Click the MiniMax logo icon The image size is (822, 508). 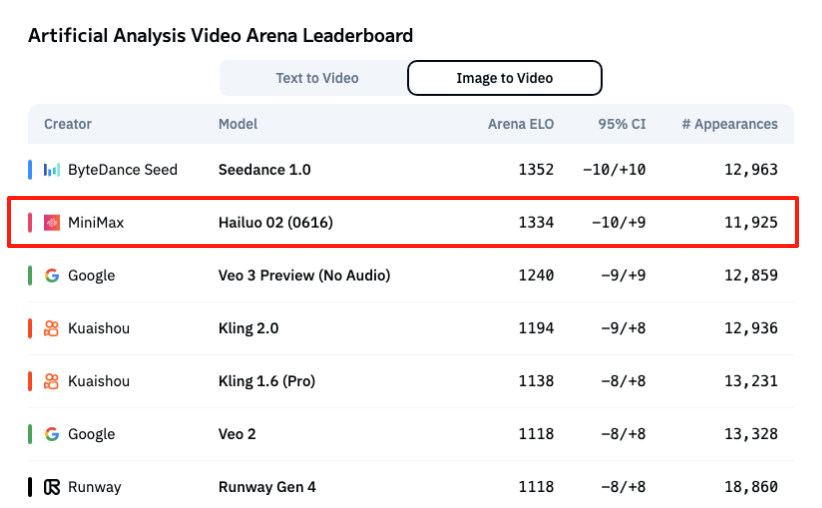[51, 223]
